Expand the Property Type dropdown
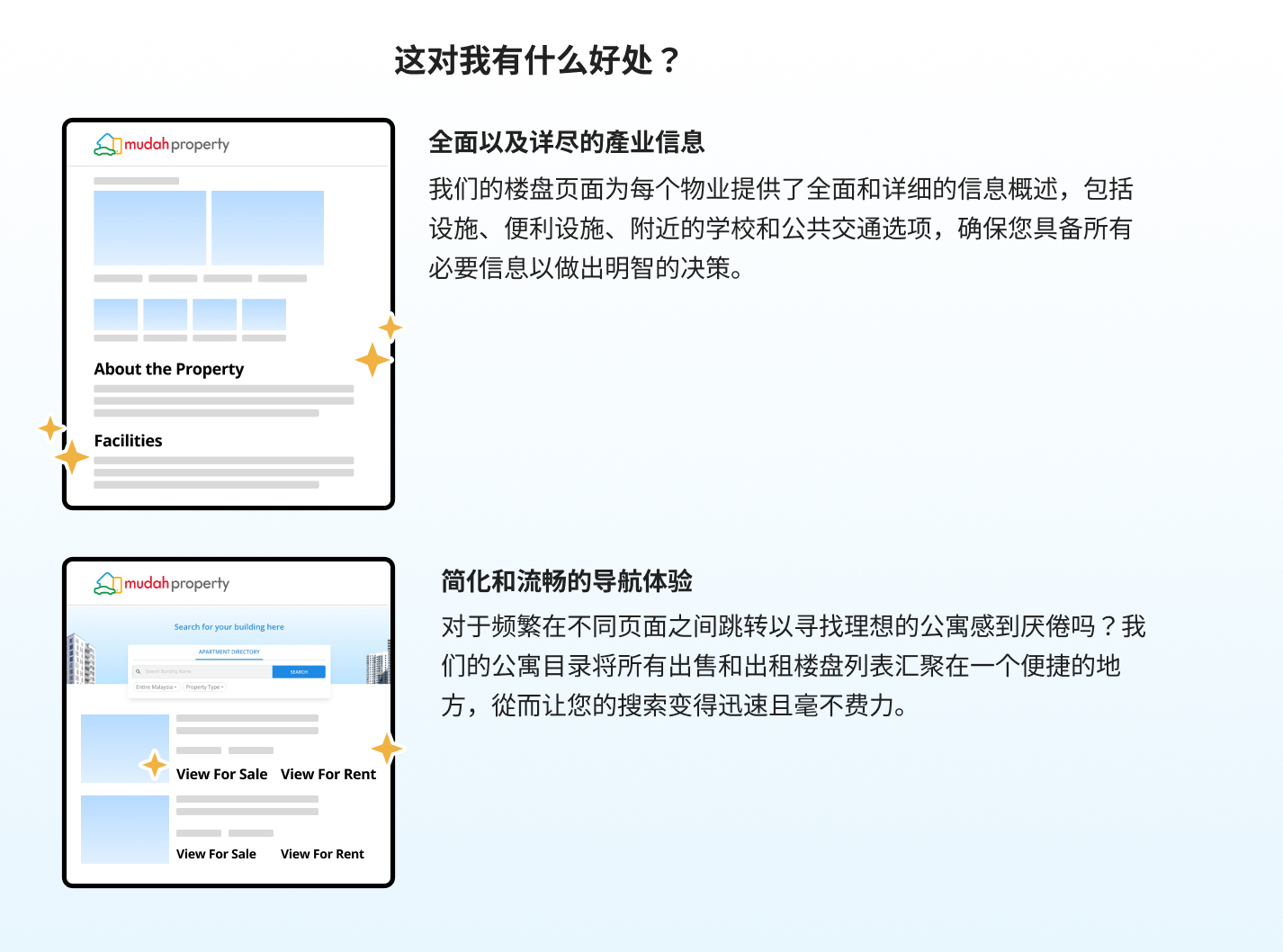This screenshot has width=1283, height=952. [204, 687]
